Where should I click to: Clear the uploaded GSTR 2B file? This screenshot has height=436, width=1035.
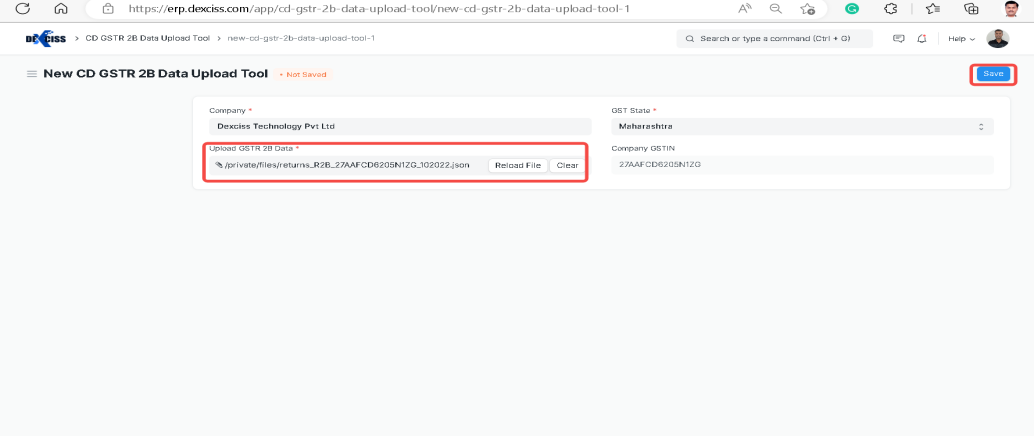[567, 165]
